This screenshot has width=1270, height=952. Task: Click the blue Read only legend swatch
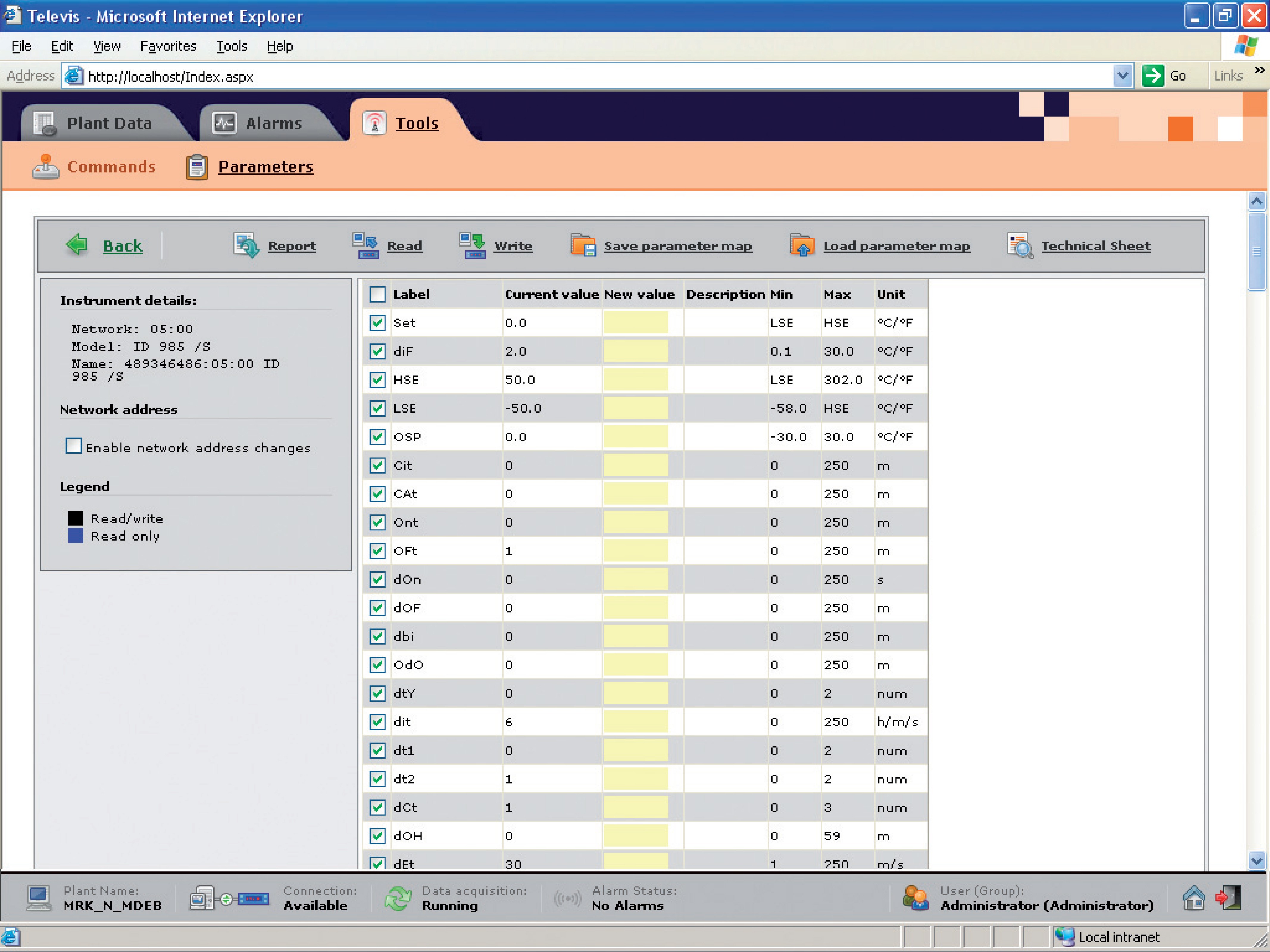click(x=75, y=536)
